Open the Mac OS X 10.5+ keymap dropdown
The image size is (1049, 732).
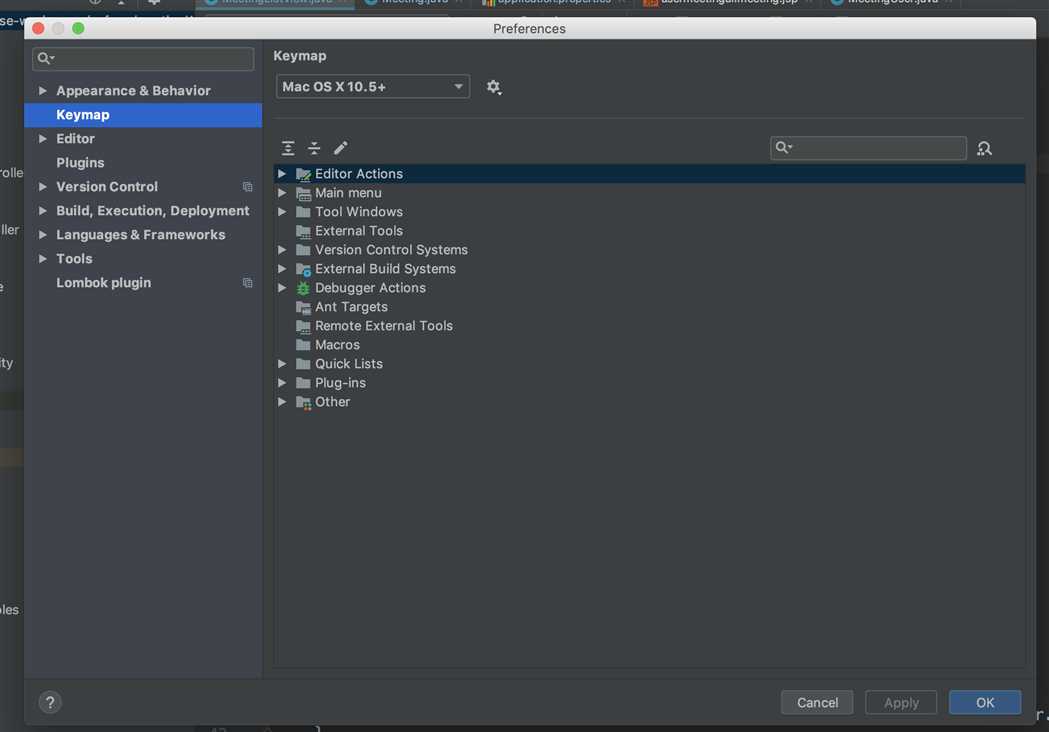373,87
